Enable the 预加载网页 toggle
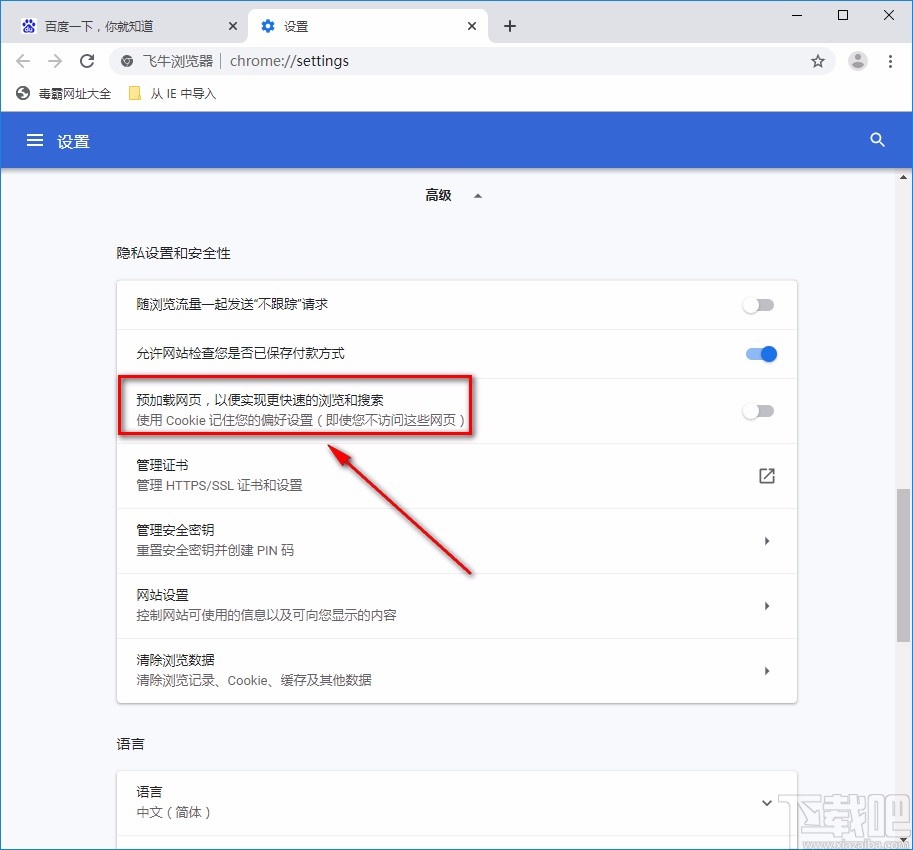 pyautogui.click(x=759, y=410)
